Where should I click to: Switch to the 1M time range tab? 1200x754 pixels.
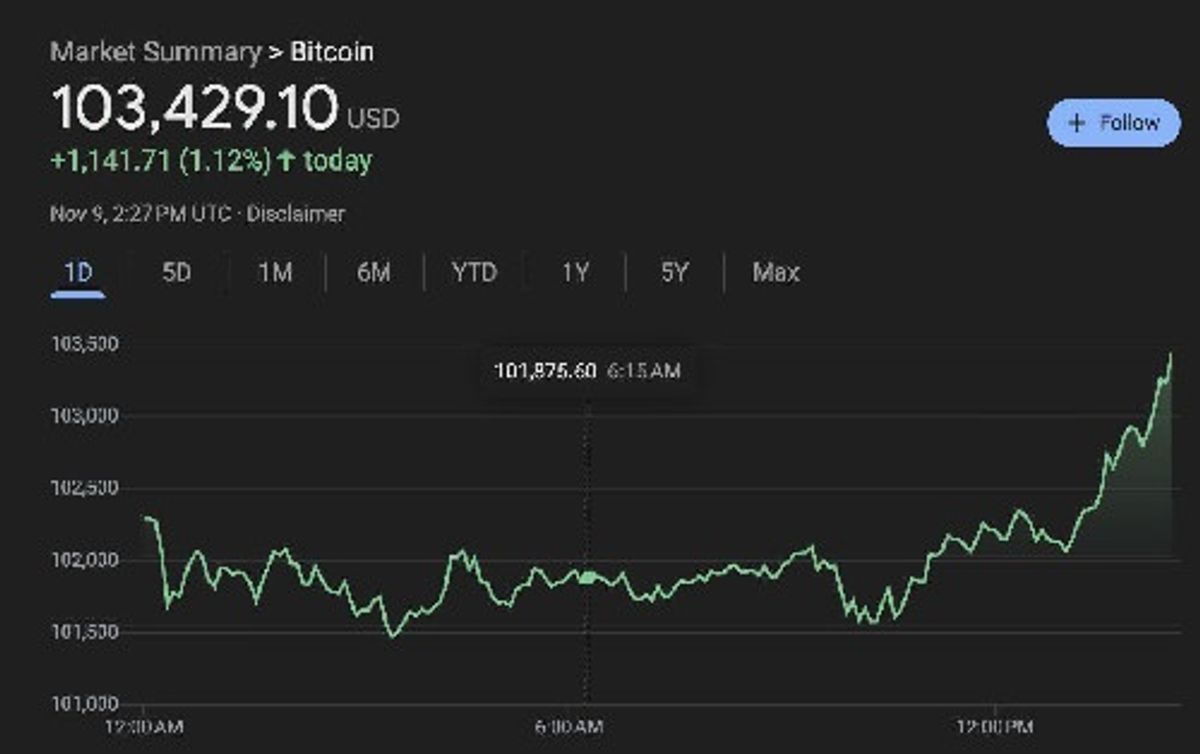[274, 272]
